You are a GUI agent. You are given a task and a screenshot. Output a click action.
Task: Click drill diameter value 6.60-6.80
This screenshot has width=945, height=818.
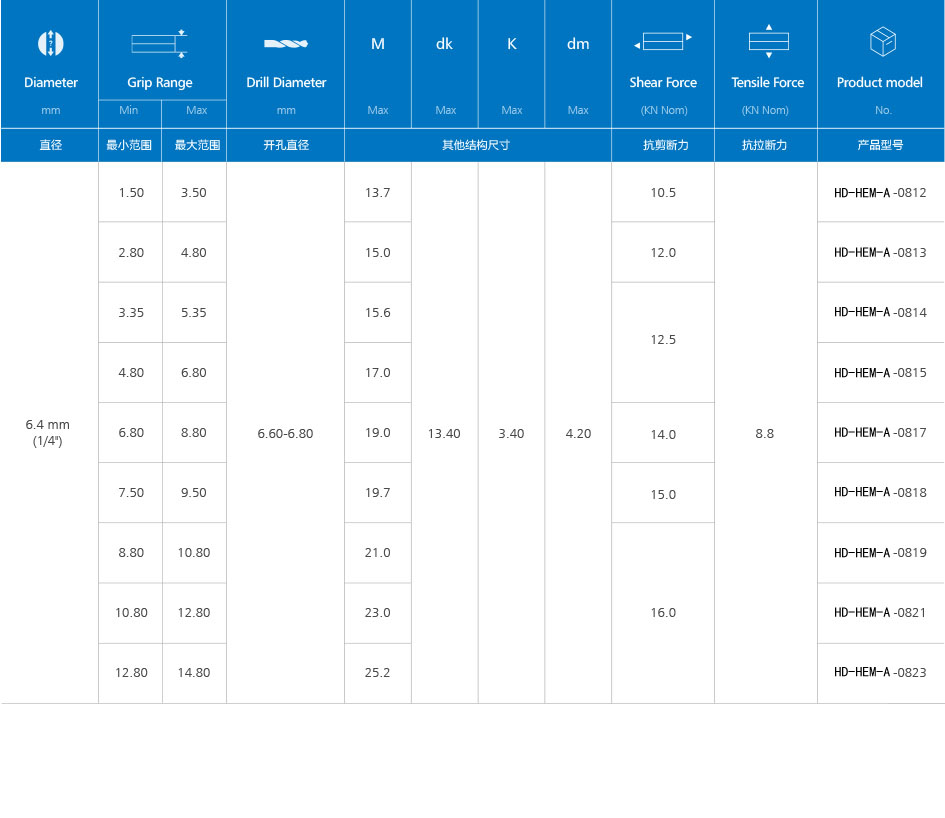[285, 434]
